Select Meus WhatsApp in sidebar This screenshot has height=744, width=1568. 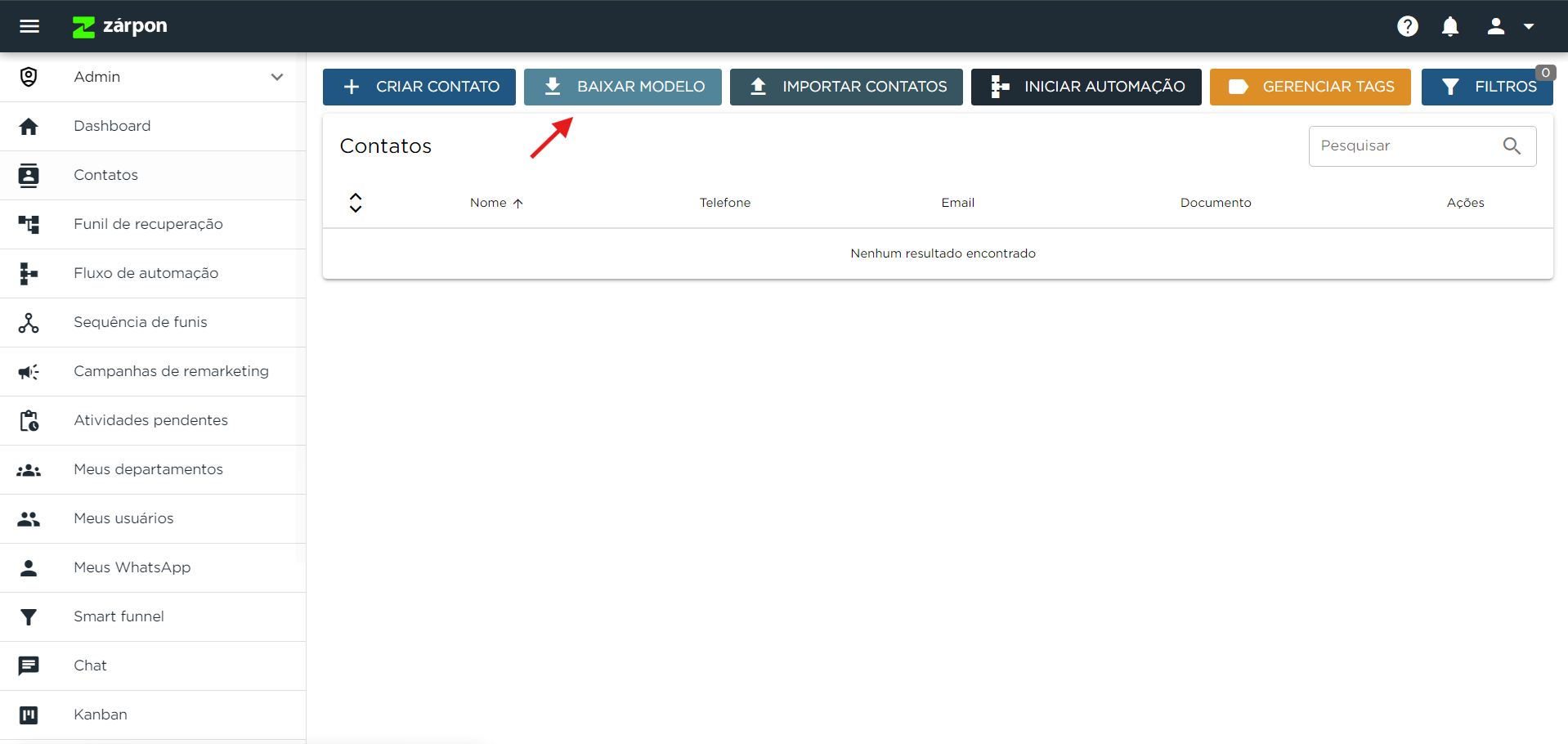pyautogui.click(x=132, y=567)
